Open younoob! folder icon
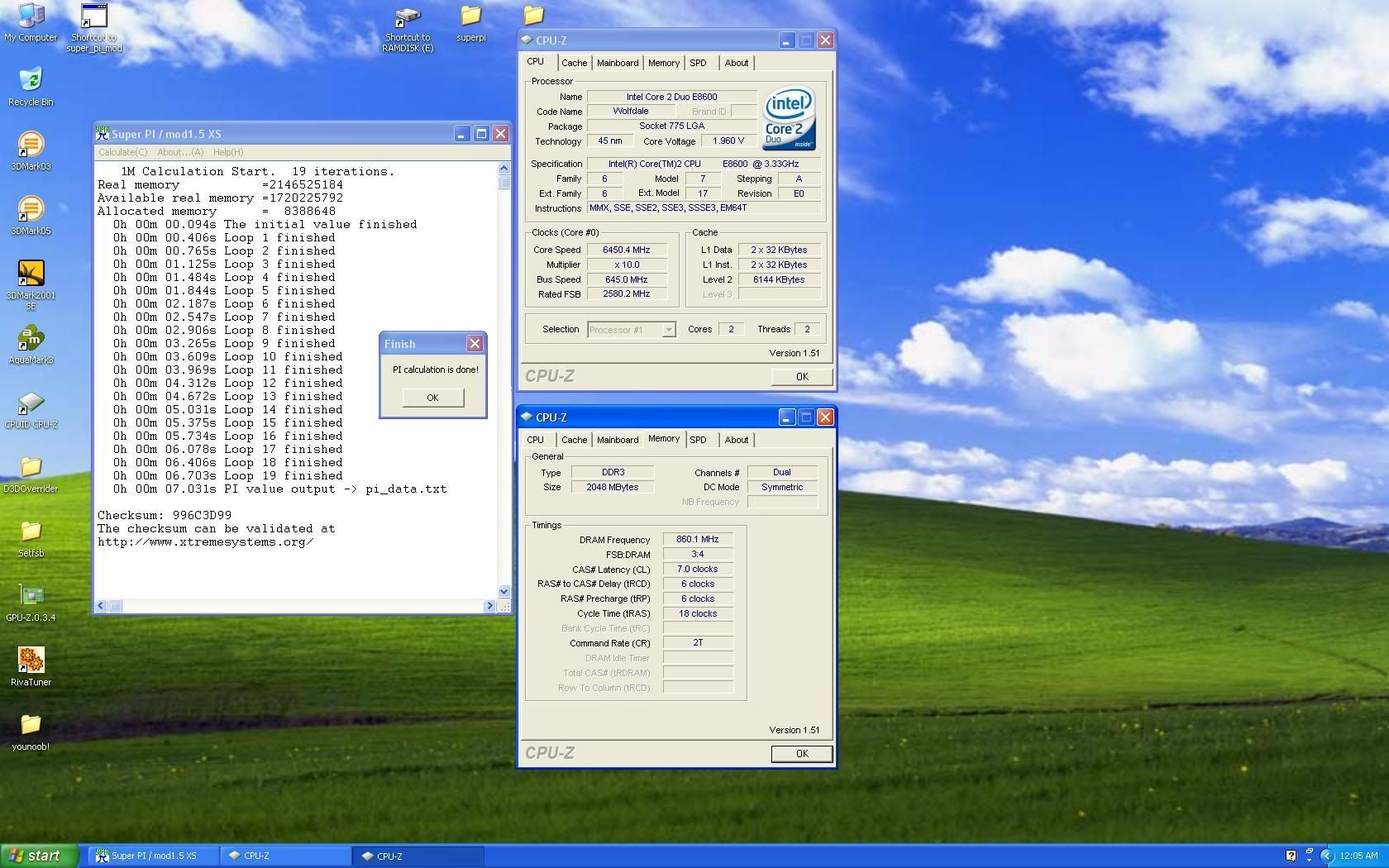 [x=31, y=732]
